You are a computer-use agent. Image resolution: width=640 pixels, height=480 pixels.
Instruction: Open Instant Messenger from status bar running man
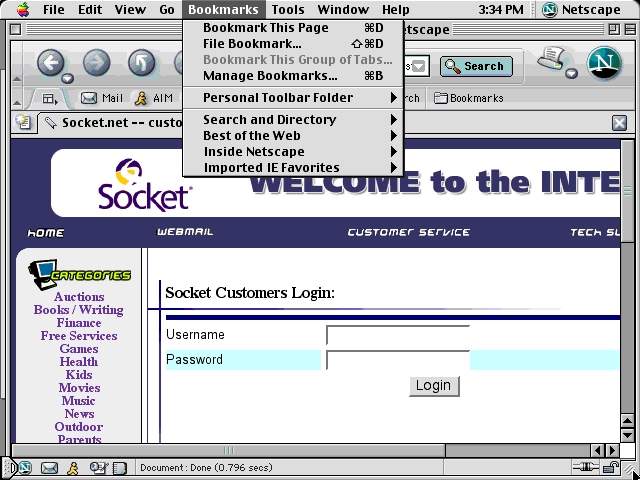[73, 467]
